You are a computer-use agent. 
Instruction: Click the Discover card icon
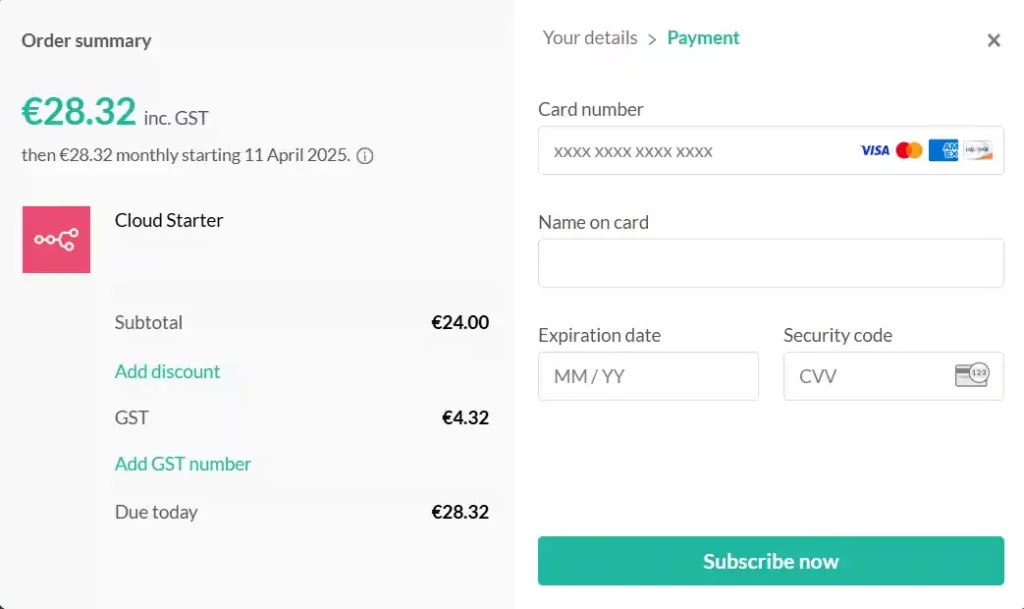click(975, 150)
